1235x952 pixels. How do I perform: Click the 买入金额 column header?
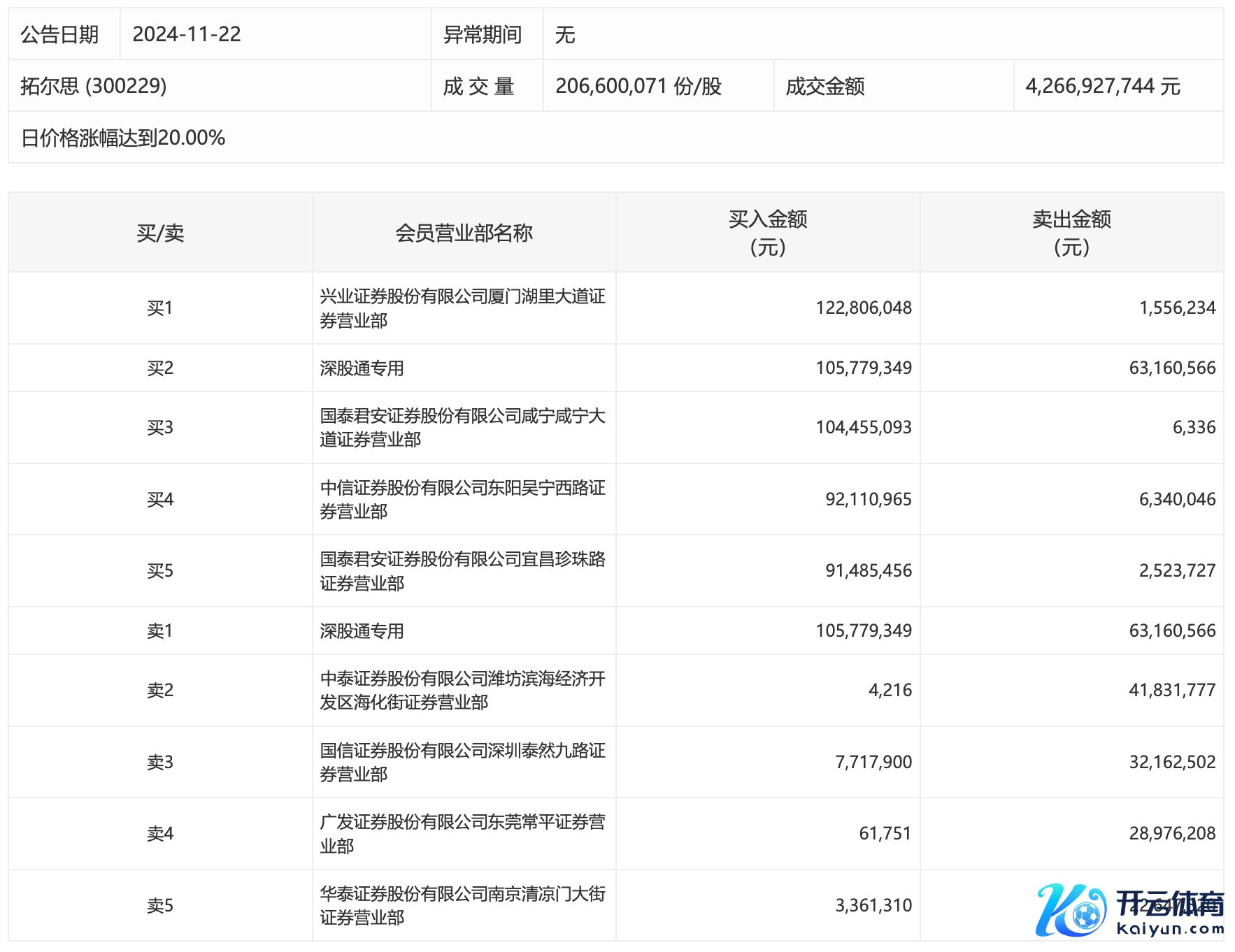[x=767, y=233]
